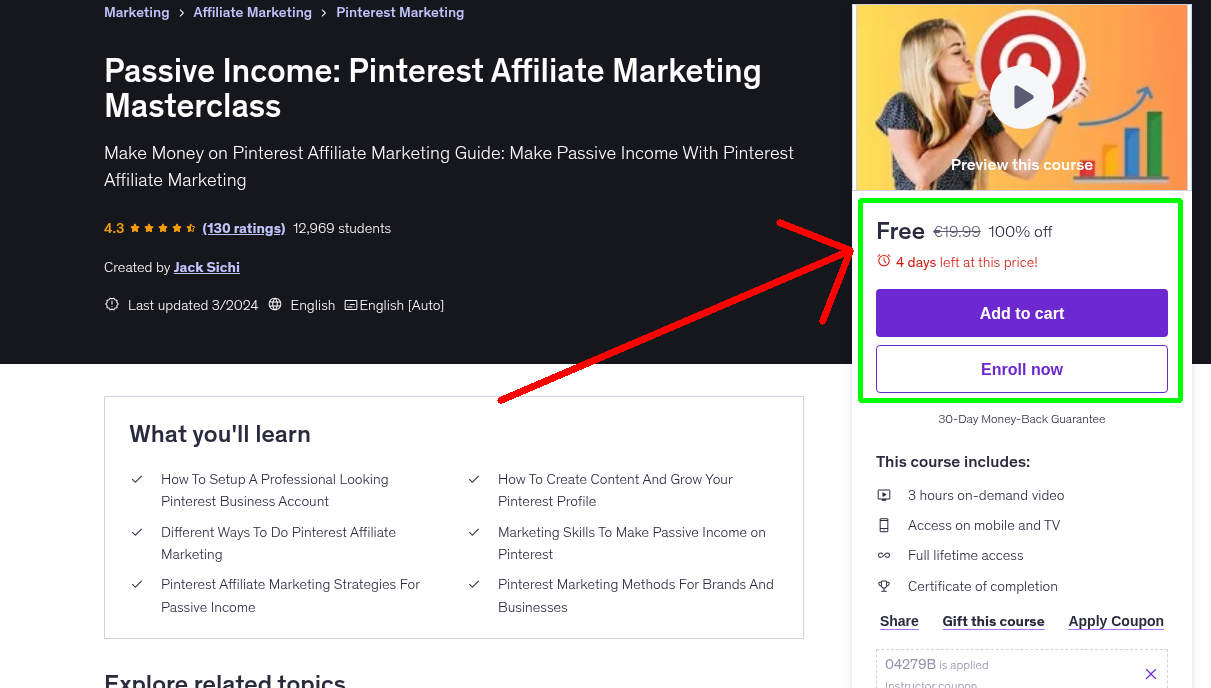This screenshot has height=688, width=1211.
Task: Click the infinity lifetime access icon
Action: pyautogui.click(x=884, y=555)
